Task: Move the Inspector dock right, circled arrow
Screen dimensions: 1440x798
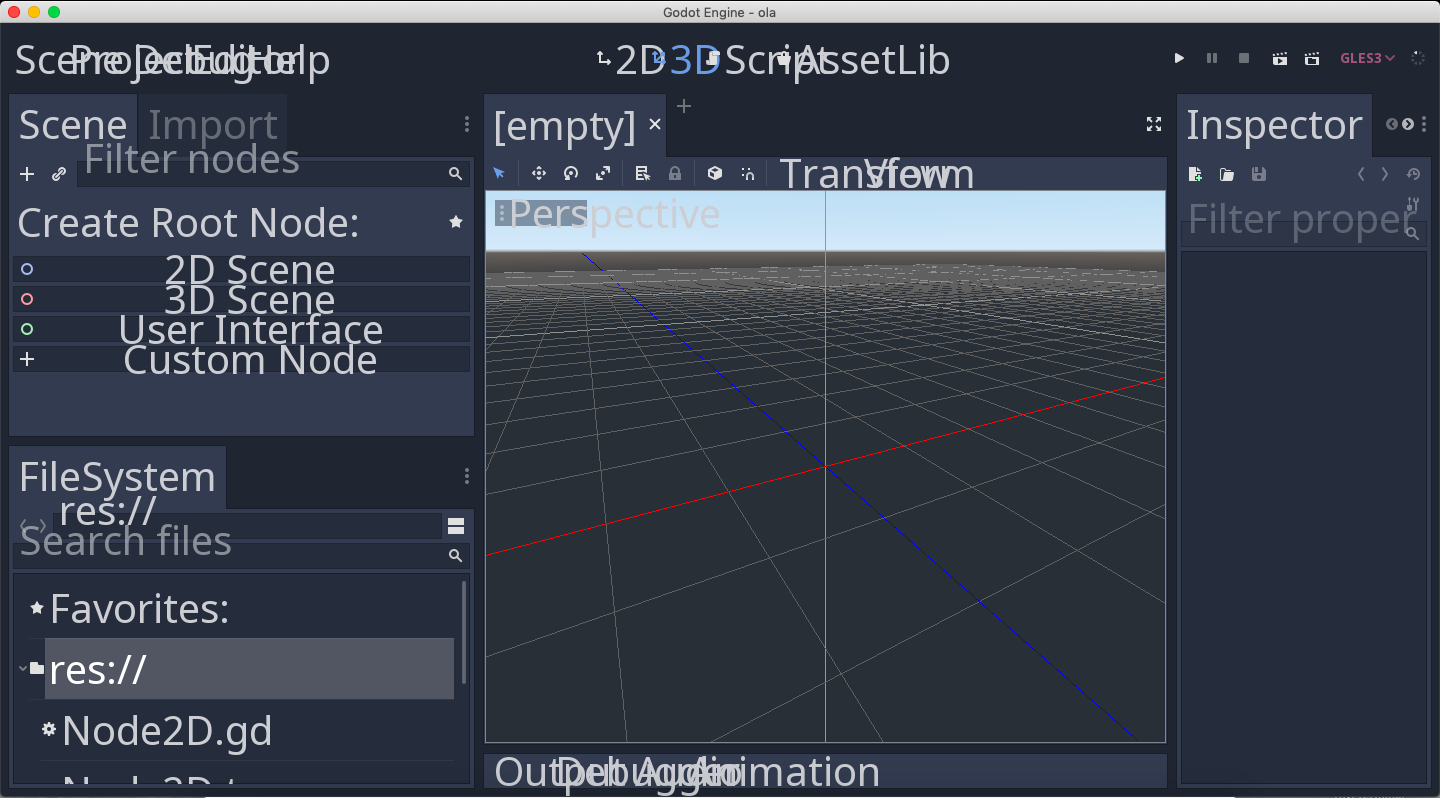Action: coord(1408,124)
